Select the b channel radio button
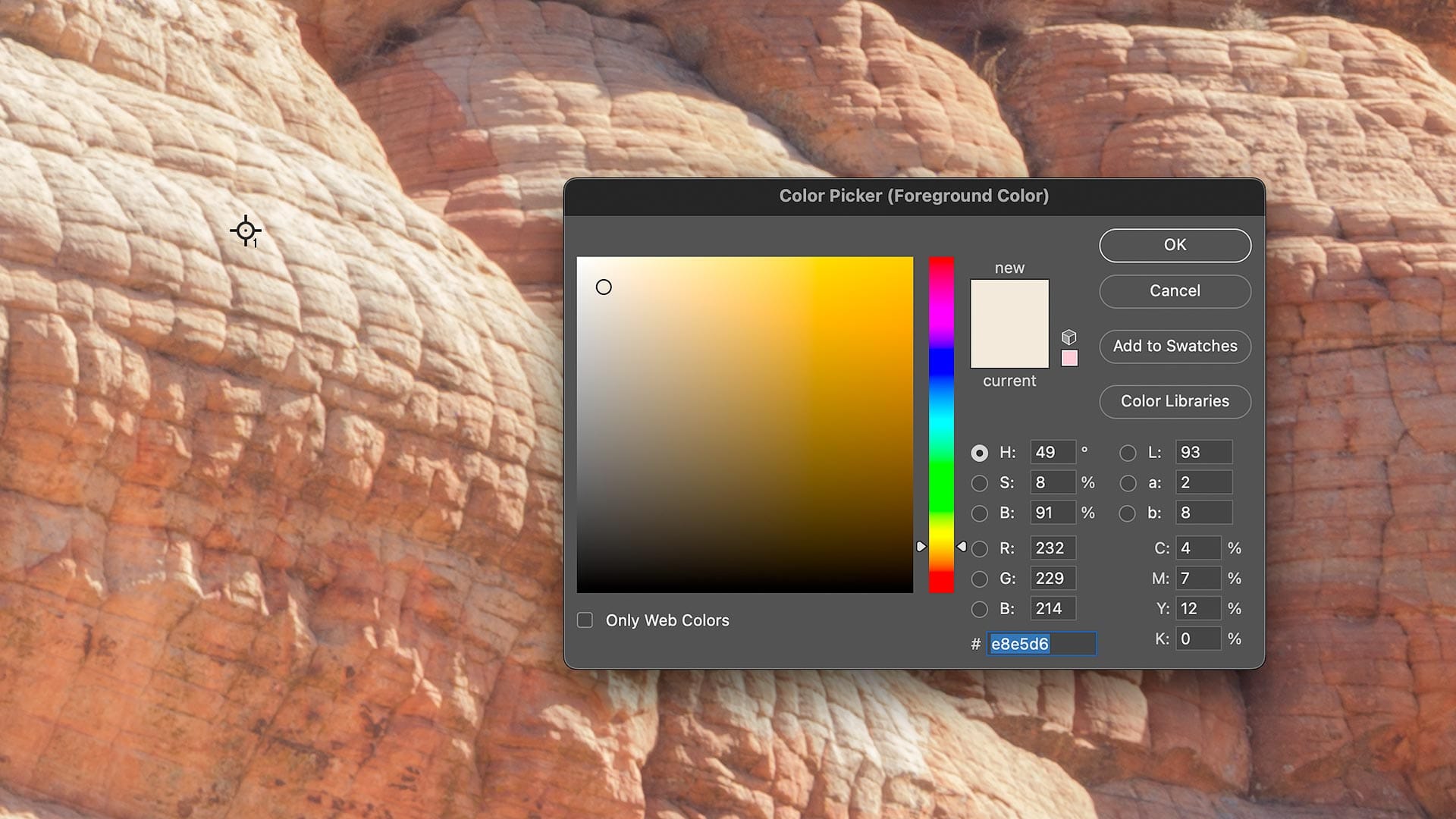This screenshot has width=1456, height=819. 1127,513
